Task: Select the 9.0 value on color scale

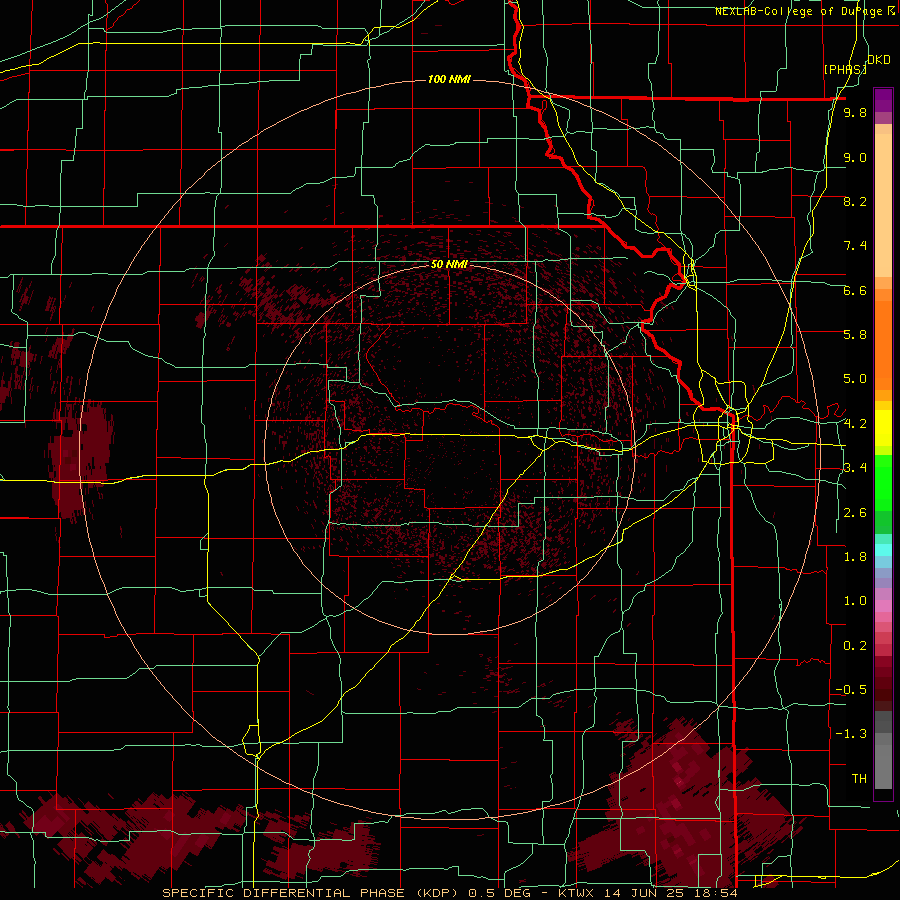Action: click(x=855, y=157)
